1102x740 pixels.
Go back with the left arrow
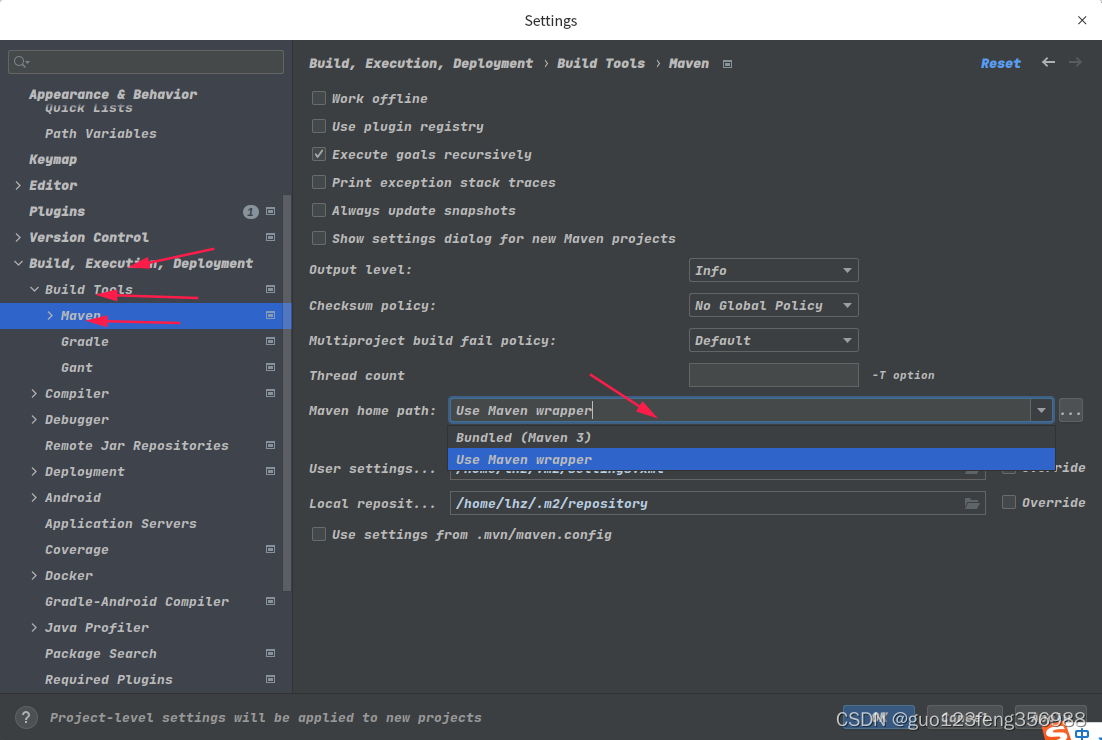1048,63
